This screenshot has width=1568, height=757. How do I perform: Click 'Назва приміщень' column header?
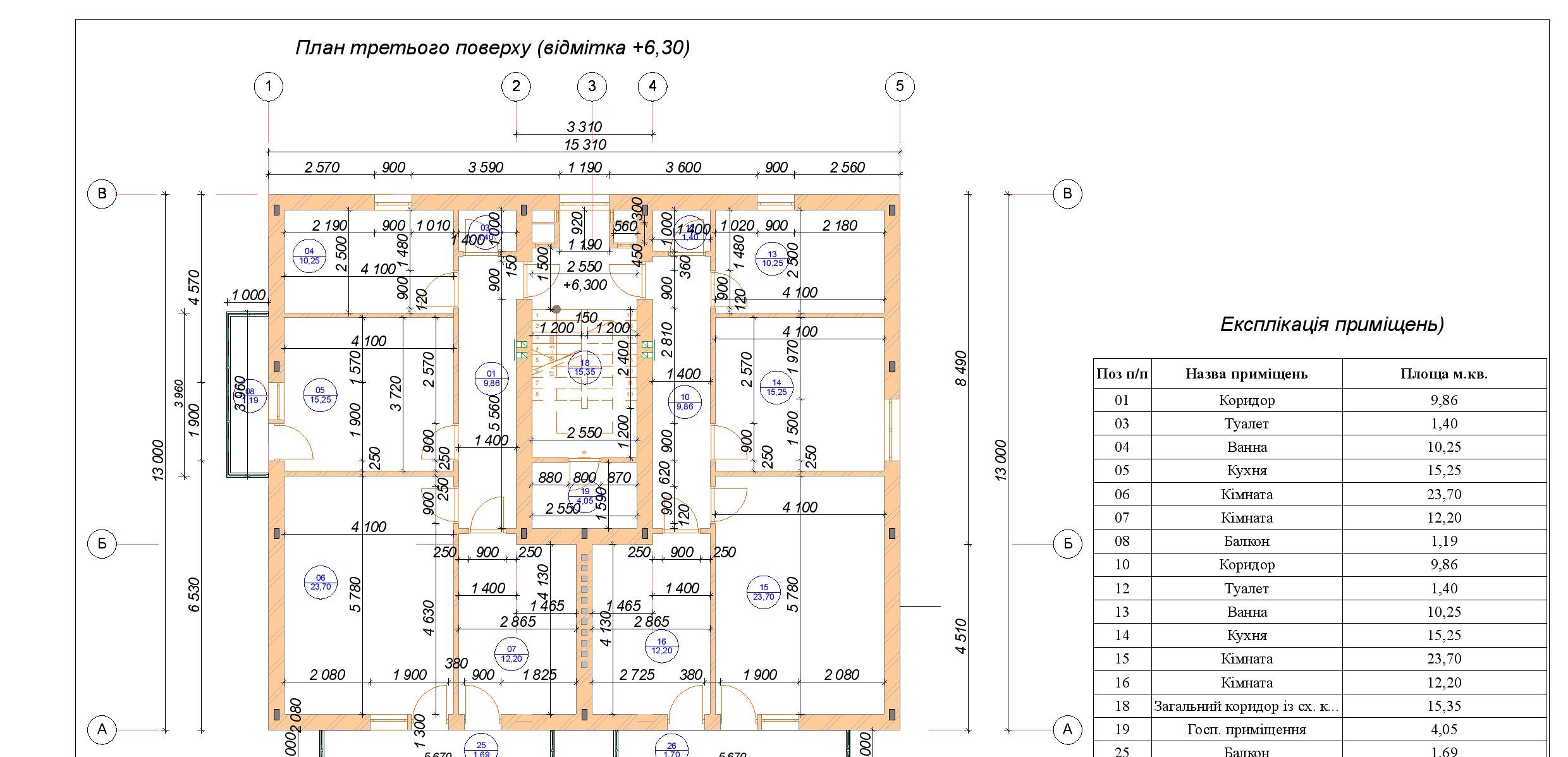[x=1246, y=374]
